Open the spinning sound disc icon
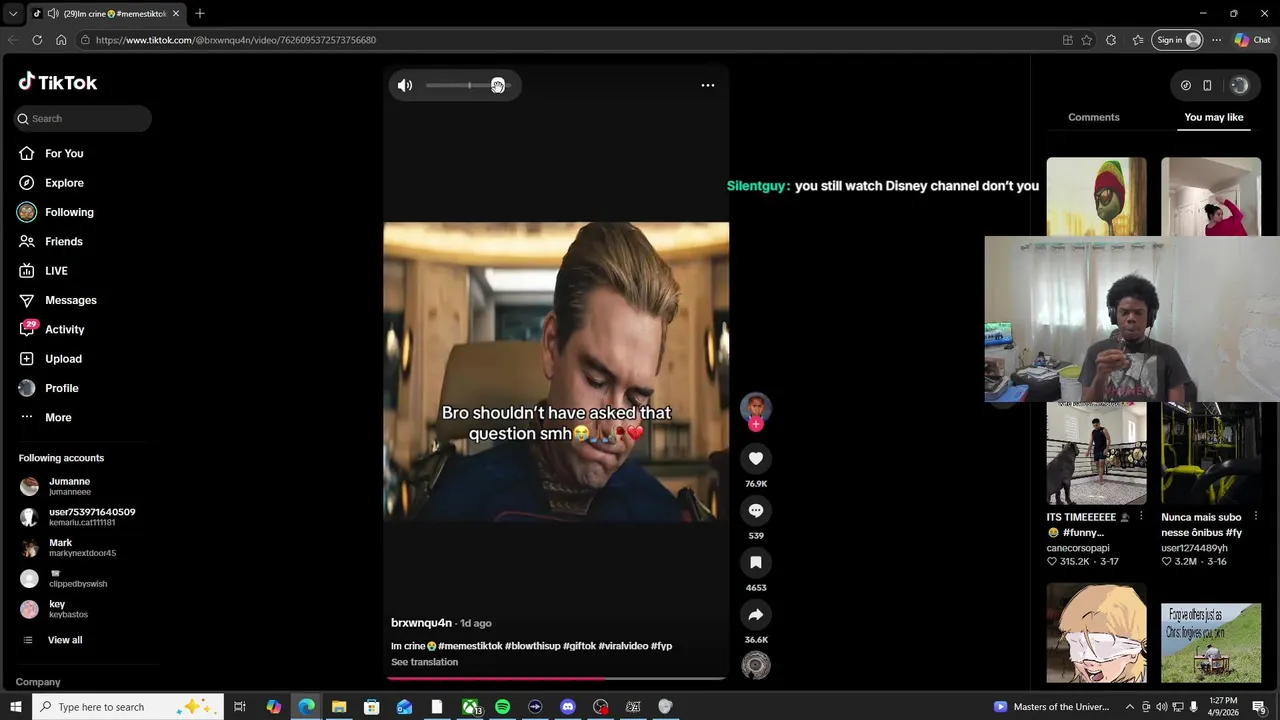This screenshot has height=720, width=1280. [756, 665]
